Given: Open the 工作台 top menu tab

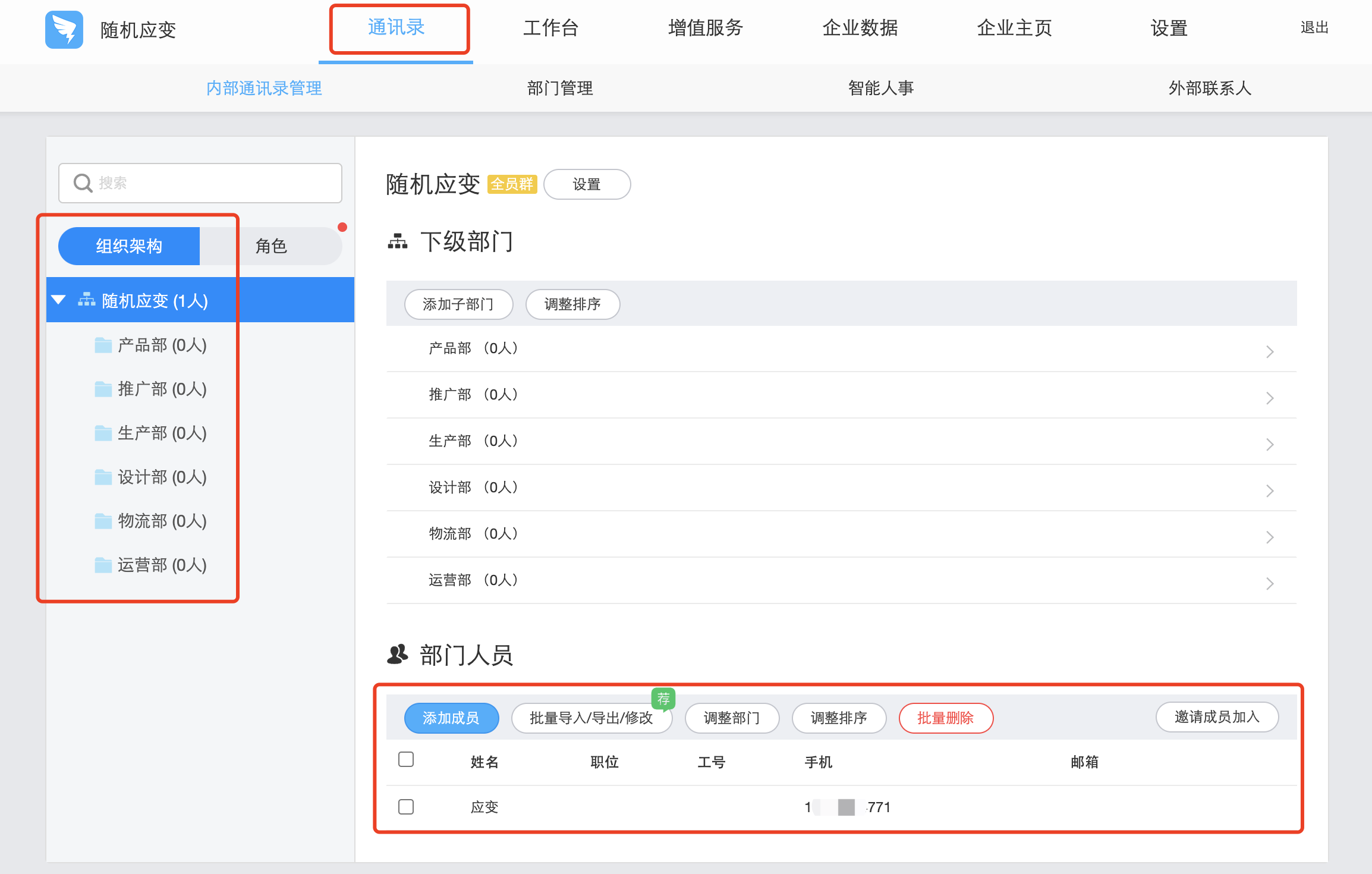Looking at the screenshot, I should (551, 28).
